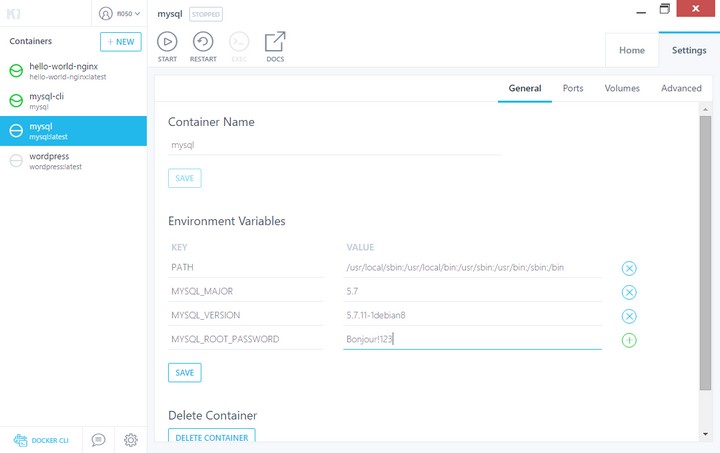Maximize the Kitematic window

(664, 9)
